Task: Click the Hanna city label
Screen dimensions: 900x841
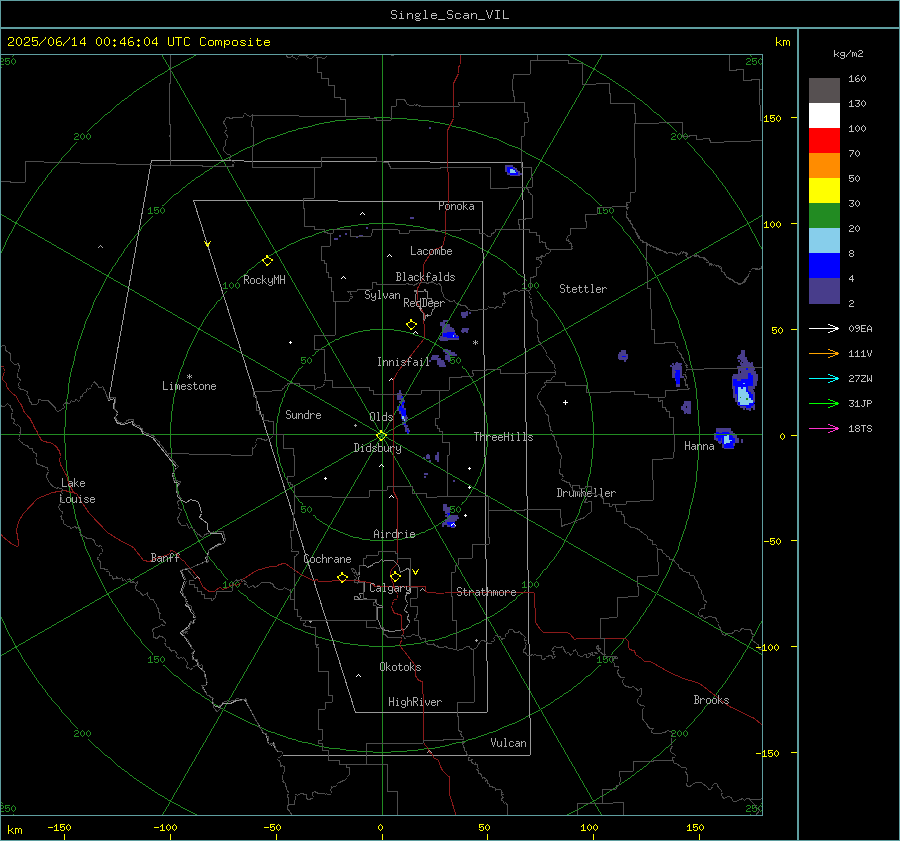Action: [x=699, y=446]
